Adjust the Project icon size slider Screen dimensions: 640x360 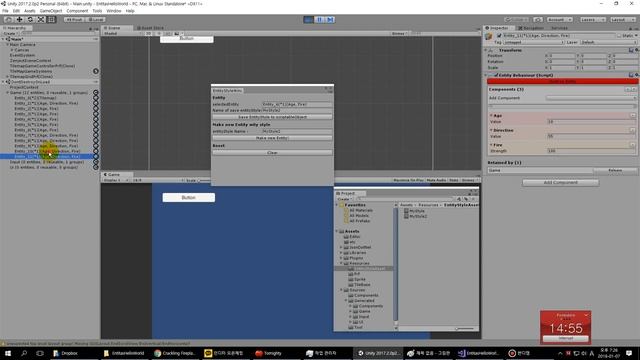pyautogui.click(x=465, y=328)
